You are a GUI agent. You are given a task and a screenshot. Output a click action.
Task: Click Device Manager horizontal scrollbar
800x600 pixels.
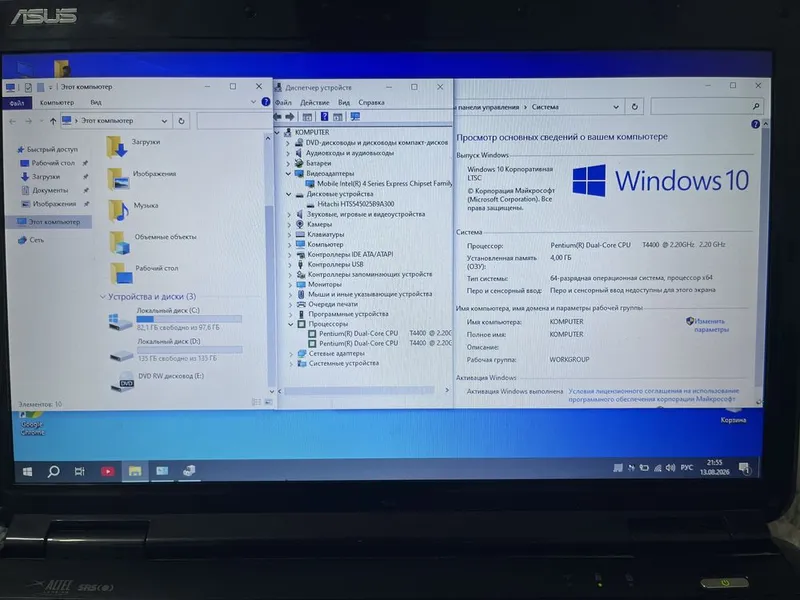359,391
